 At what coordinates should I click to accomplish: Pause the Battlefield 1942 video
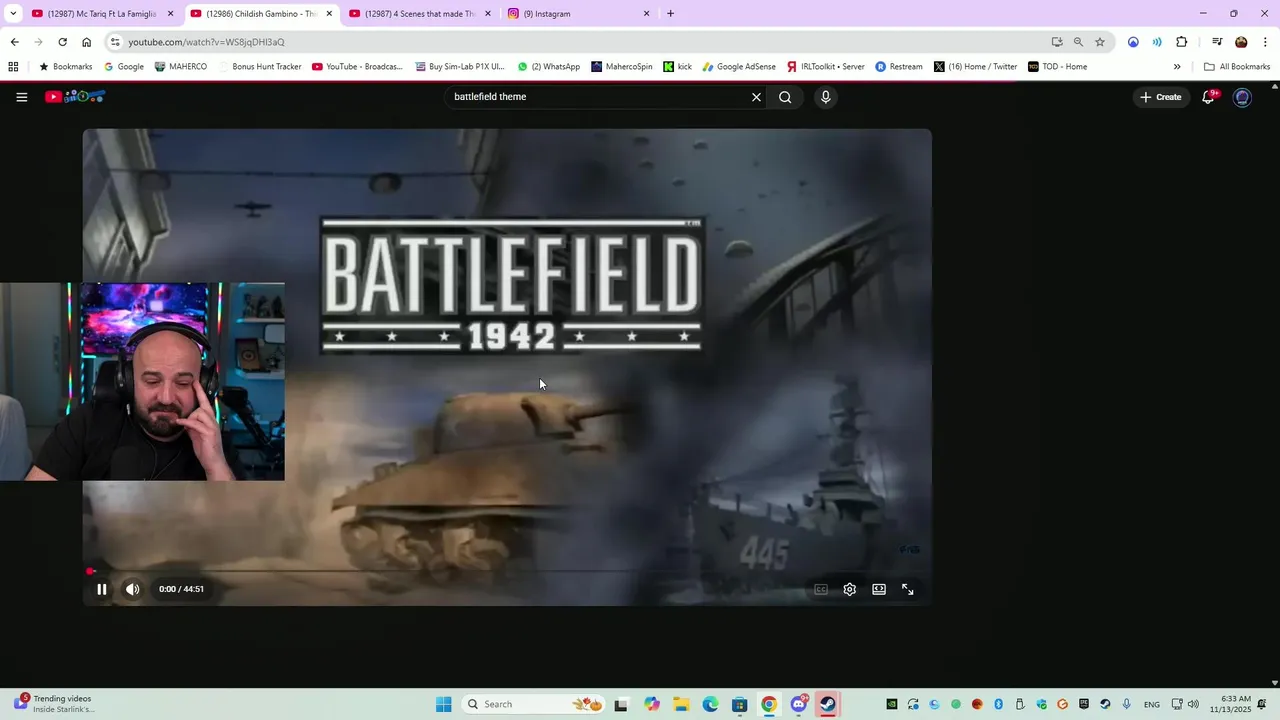tap(101, 589)
